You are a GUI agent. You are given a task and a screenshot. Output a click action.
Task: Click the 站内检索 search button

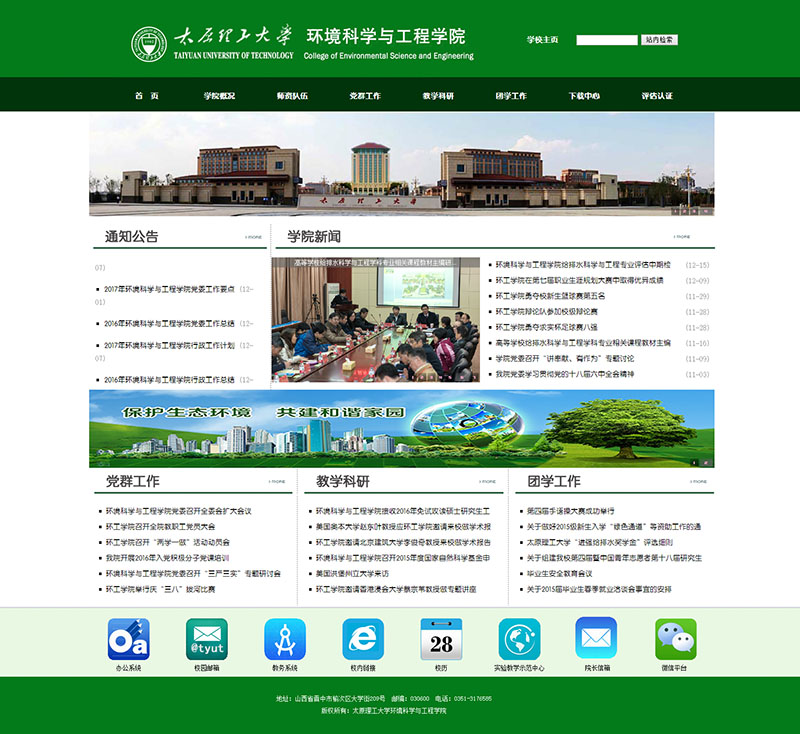coord(659,40)
